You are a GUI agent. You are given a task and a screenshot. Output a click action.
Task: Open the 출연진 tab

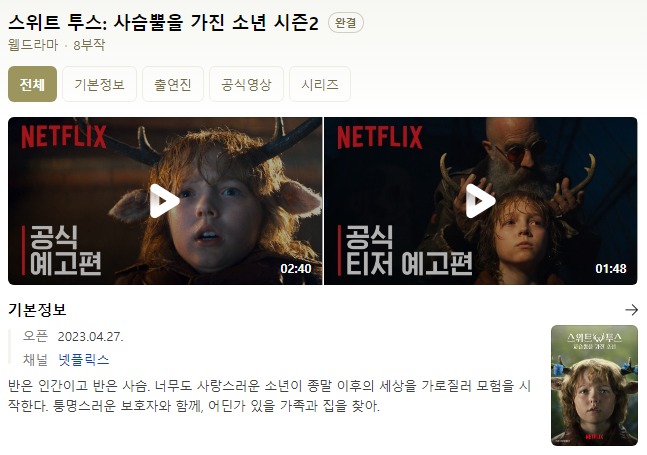[x=173, y=84]
